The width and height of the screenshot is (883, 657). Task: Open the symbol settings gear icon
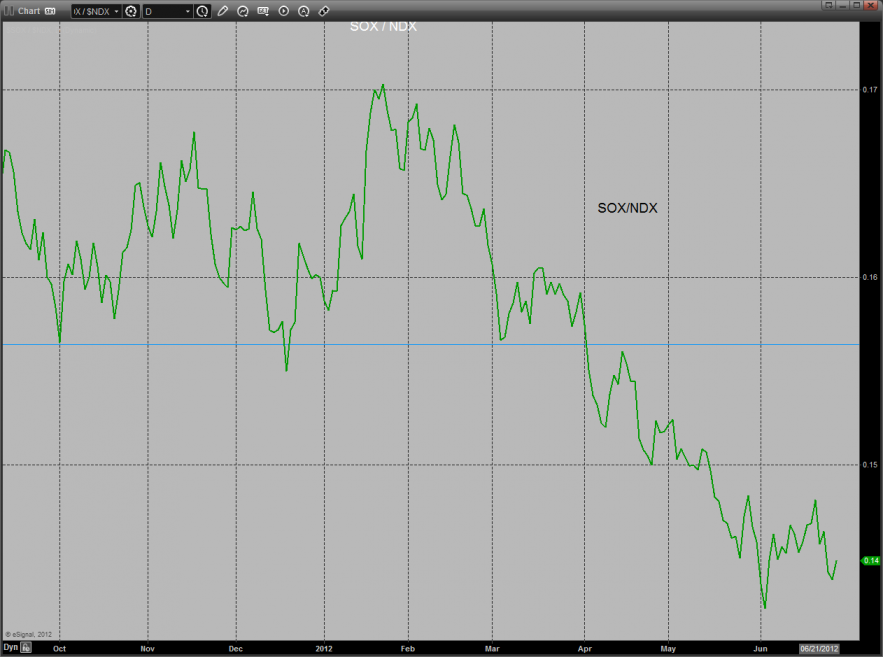tap(131, 11)
